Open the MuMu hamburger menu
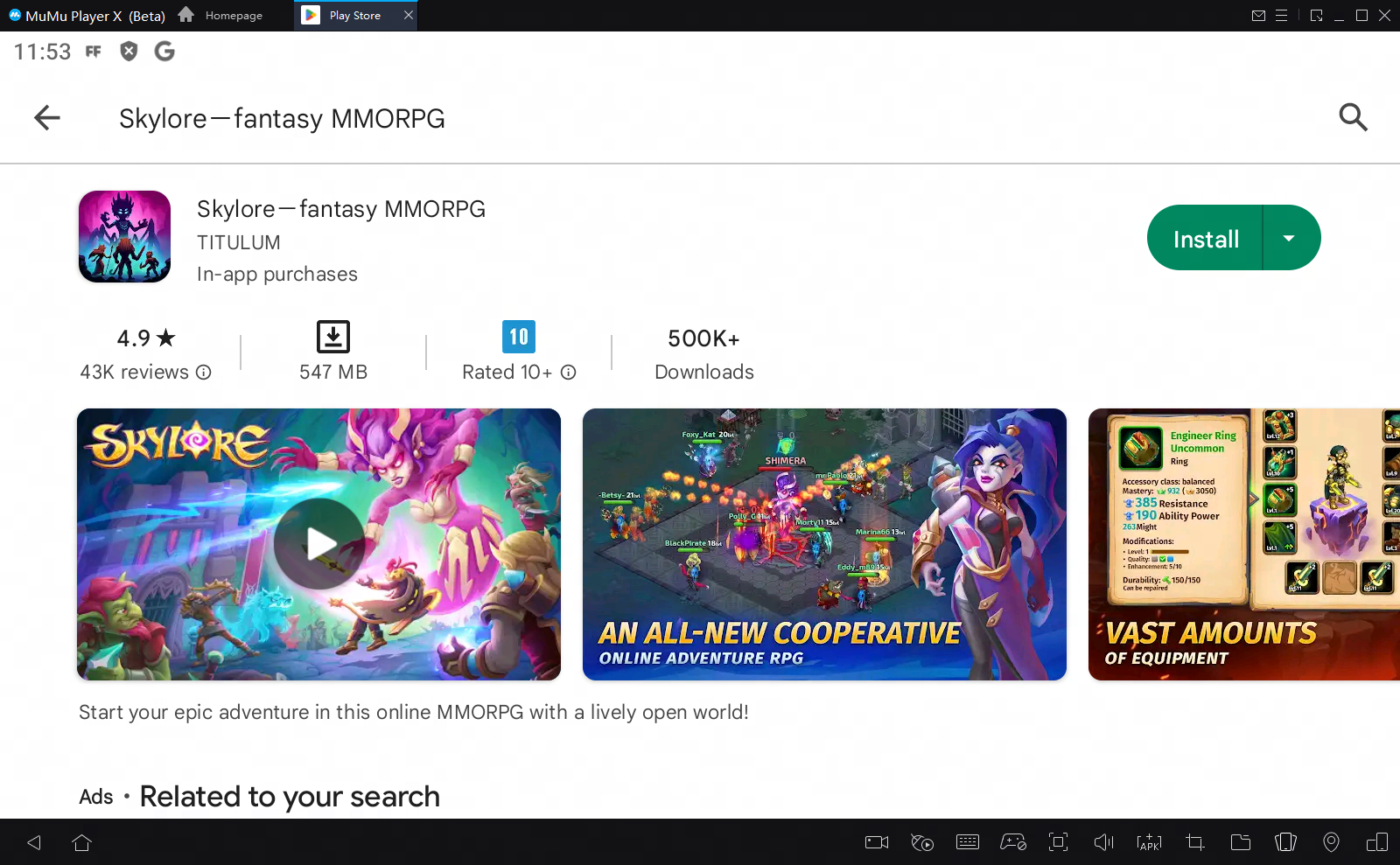The image size is (1400, 865). pos(1281,16)
